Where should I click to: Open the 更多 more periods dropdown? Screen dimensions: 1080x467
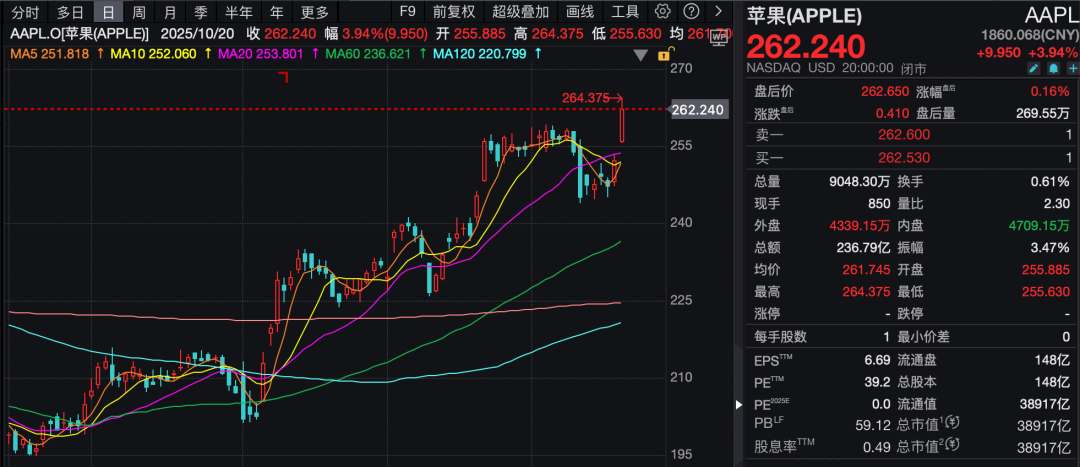(315, 12)
